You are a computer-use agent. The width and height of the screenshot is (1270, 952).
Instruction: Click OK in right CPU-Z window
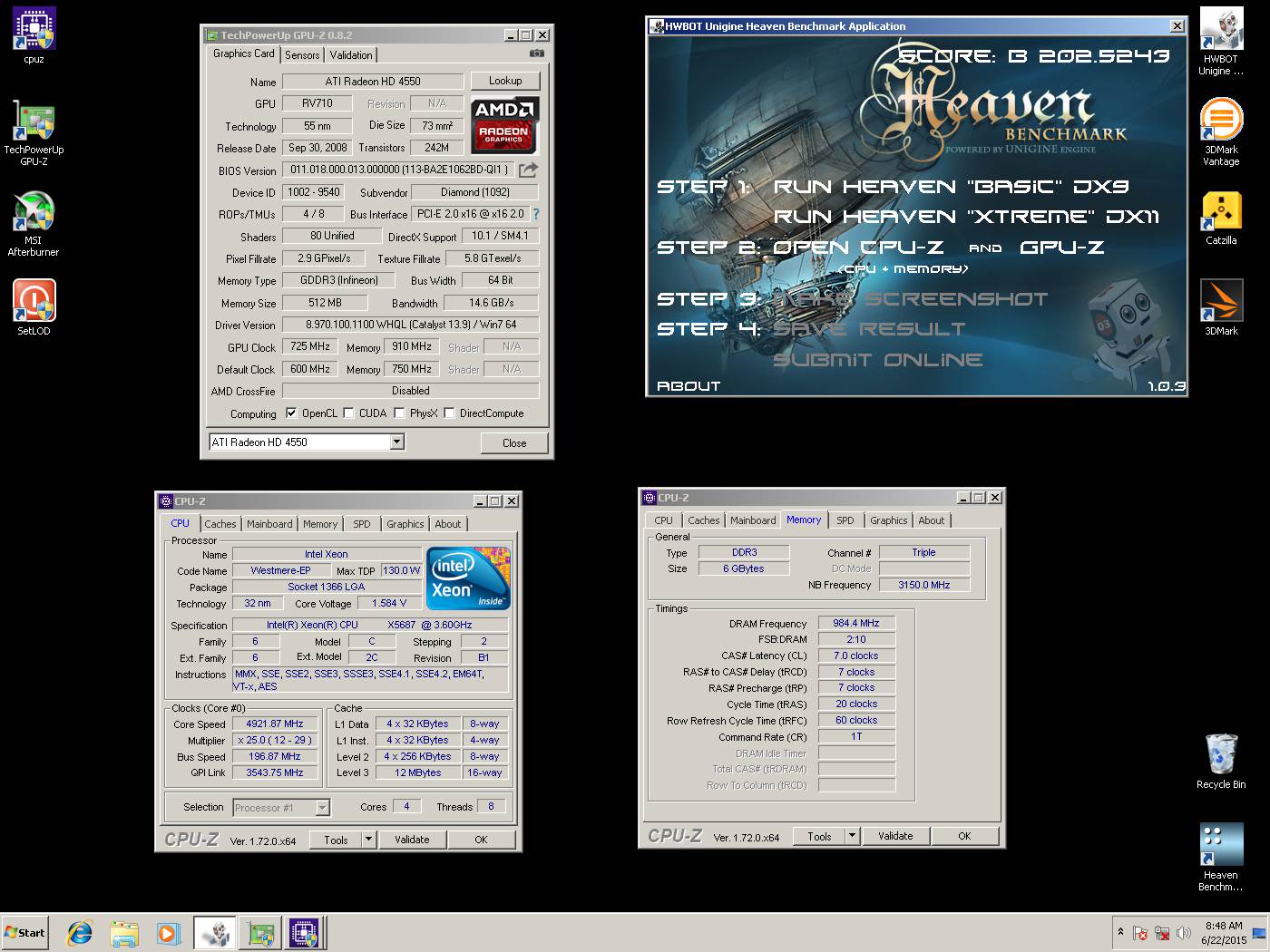click(x=964, y=836)
